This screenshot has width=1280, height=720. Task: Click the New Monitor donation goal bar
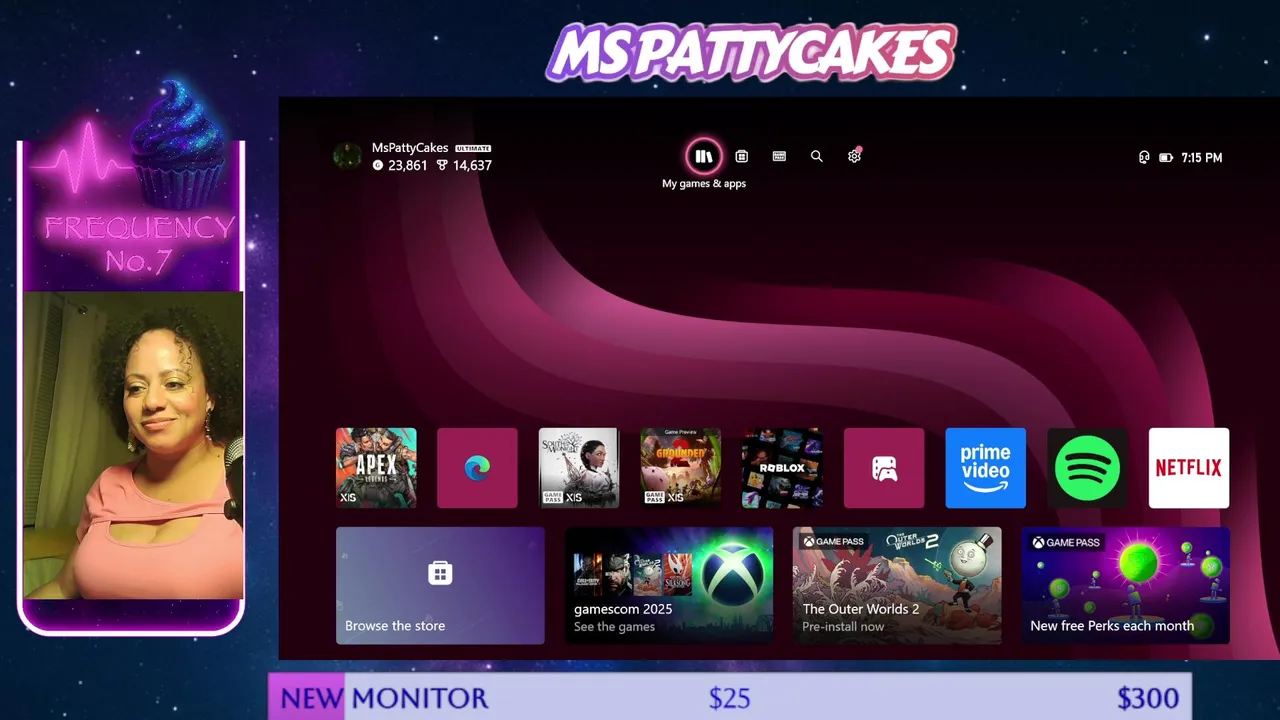click(730, 697)
